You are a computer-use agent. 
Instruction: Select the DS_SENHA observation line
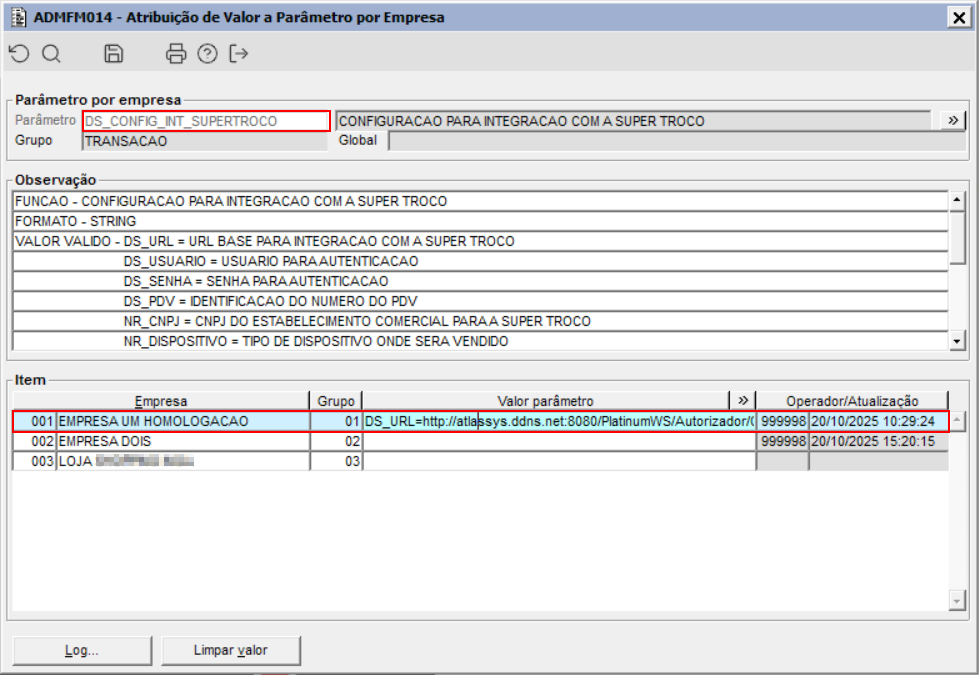(480, 281)
